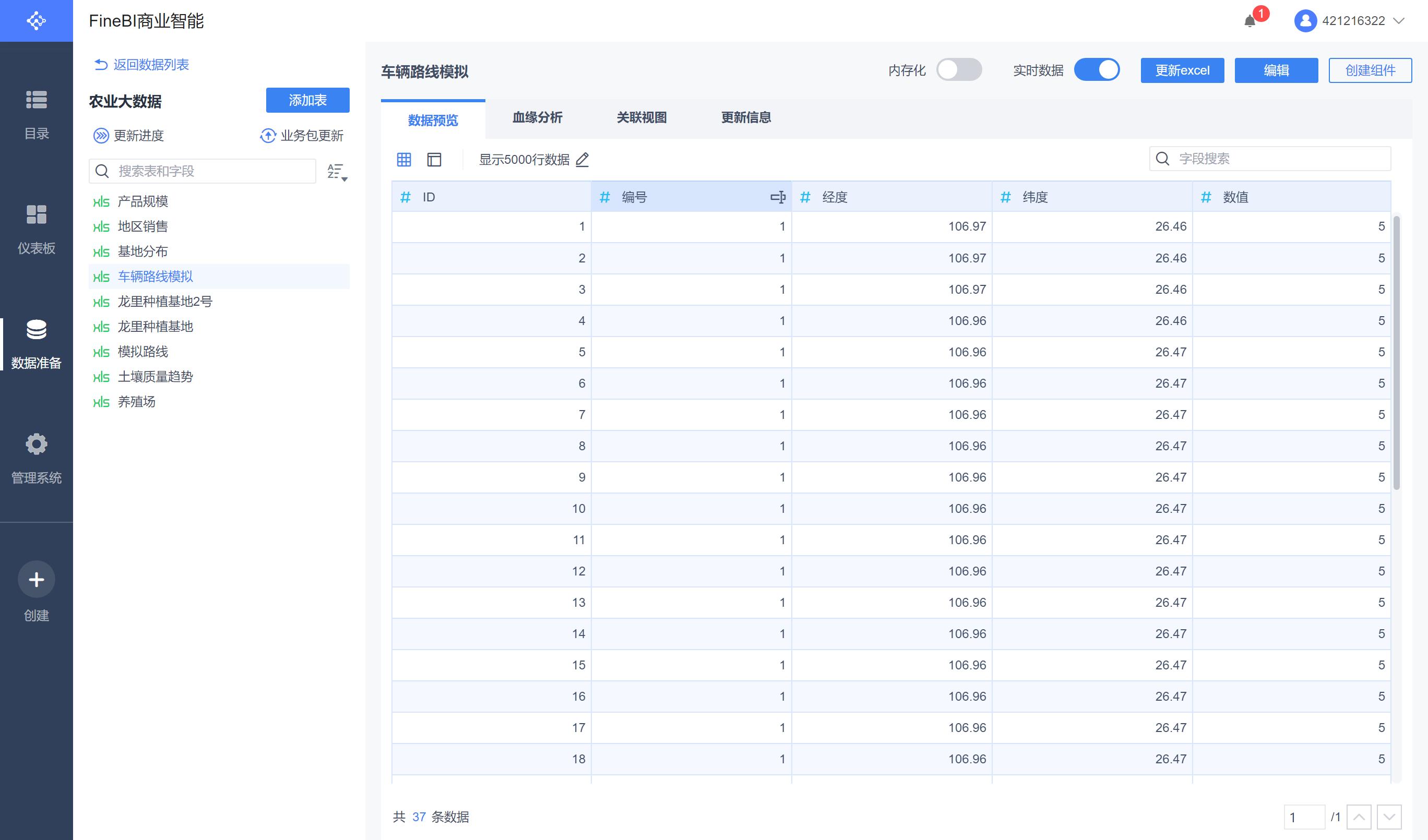The height and width of the screenshot is (840, 1428).
Task: Open the 管理系统 settings gear icon
Action: click(x=36, y=444)
